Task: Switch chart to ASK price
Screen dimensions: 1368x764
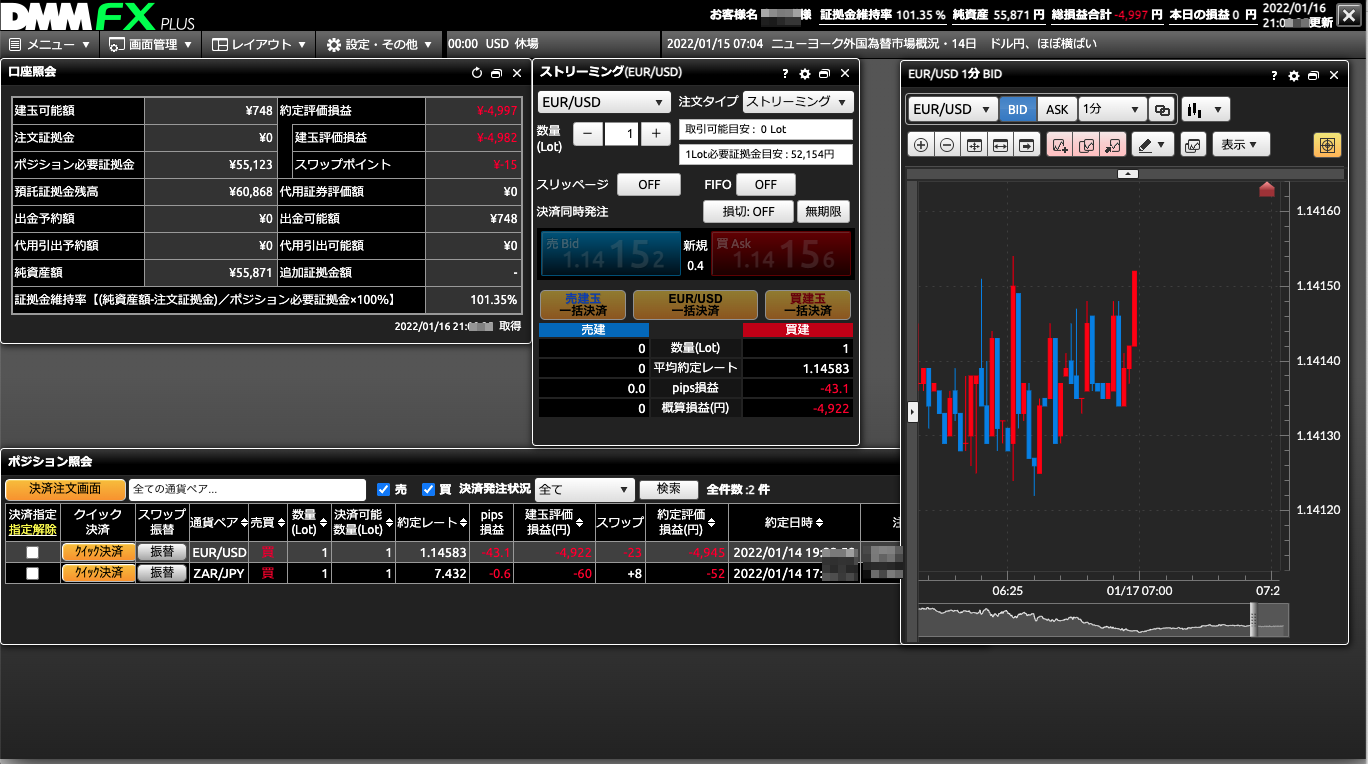Action: point(1056,110)
